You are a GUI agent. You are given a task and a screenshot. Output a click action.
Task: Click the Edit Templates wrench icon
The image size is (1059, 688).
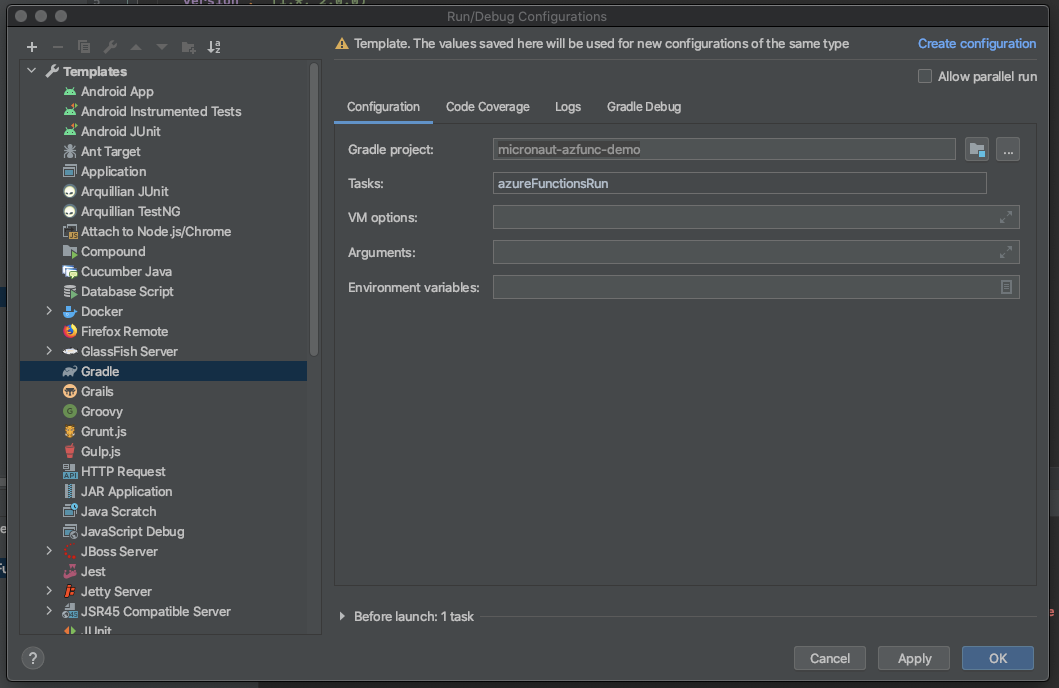(110, 47)
